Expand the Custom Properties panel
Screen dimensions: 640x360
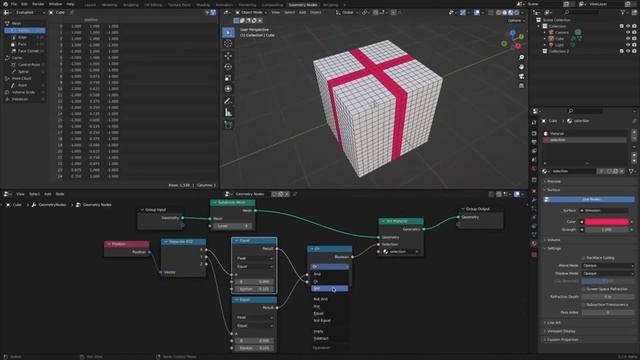pos(562,340)
